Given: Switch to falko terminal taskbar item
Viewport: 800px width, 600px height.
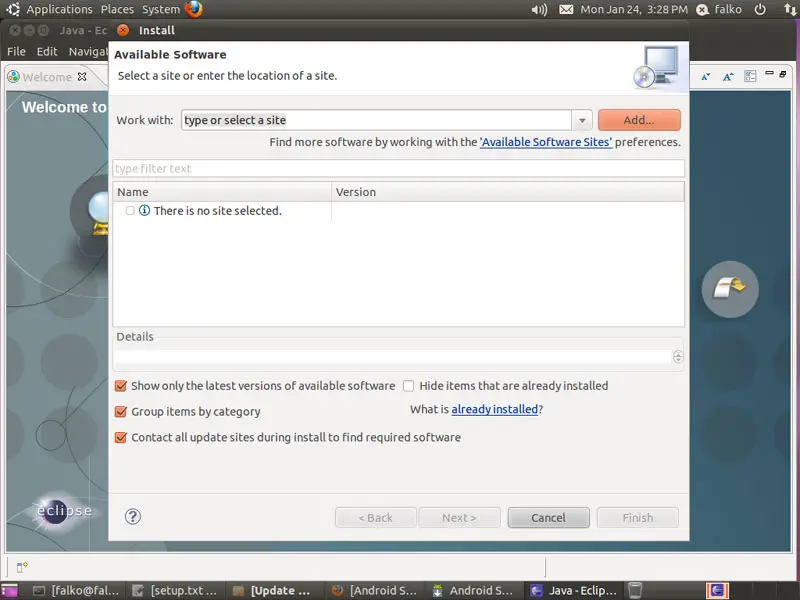Looking at the screenshot, I should (x=76, y=590).
